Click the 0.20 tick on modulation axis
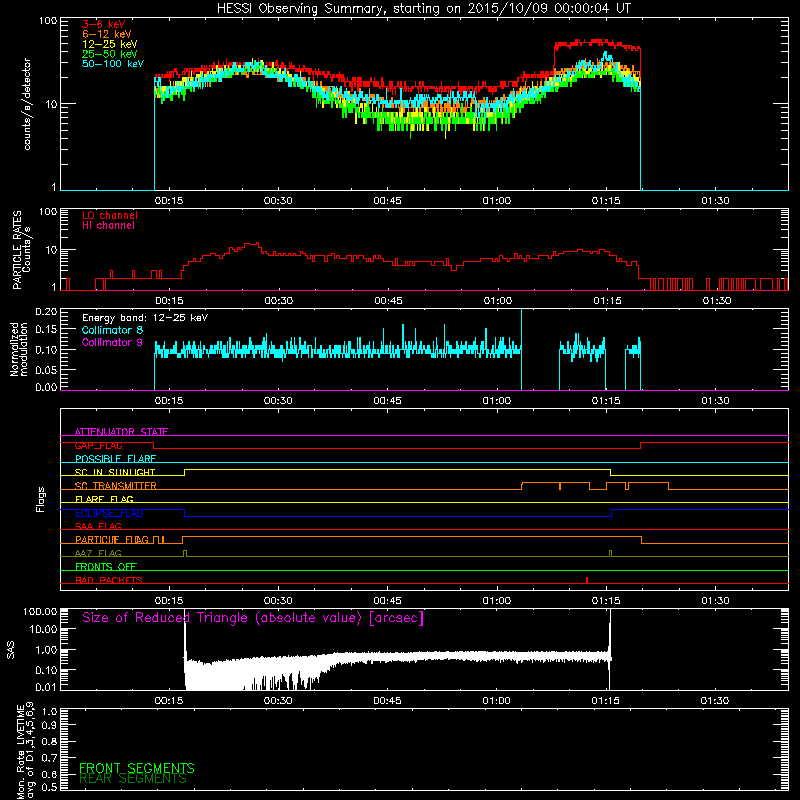This screenshot has width=800, height=800. tap(46, 312)
